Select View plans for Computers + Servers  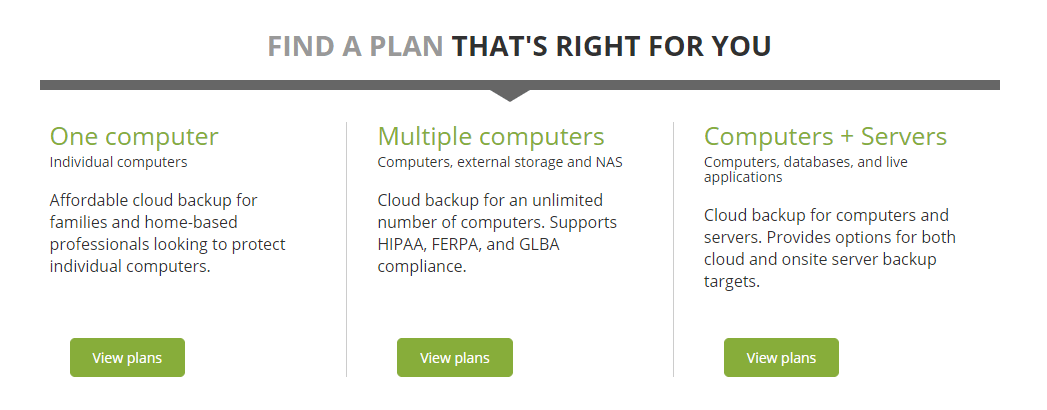tap(781, 357)
